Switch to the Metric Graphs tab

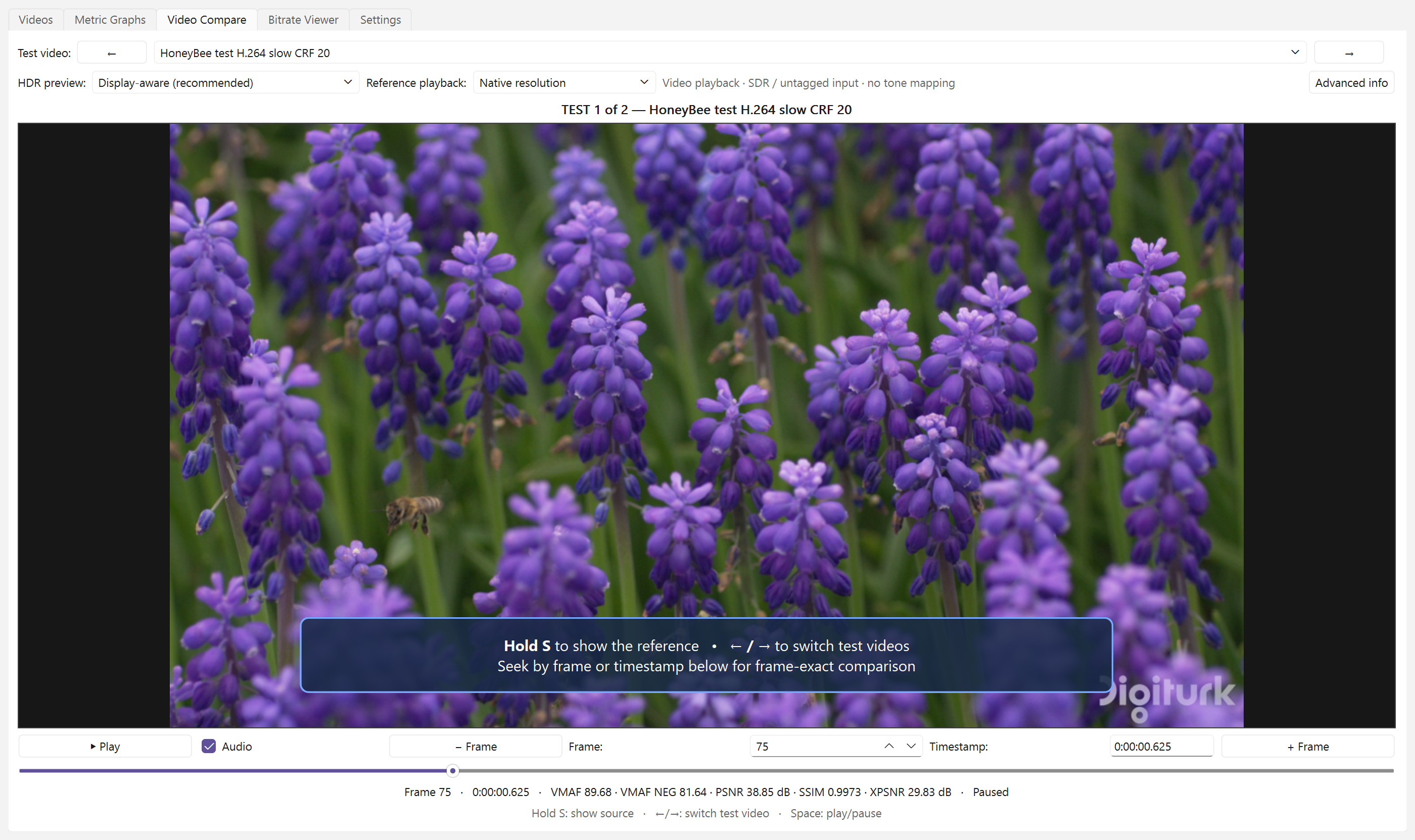pyautogui.click(x=110, y=20)
